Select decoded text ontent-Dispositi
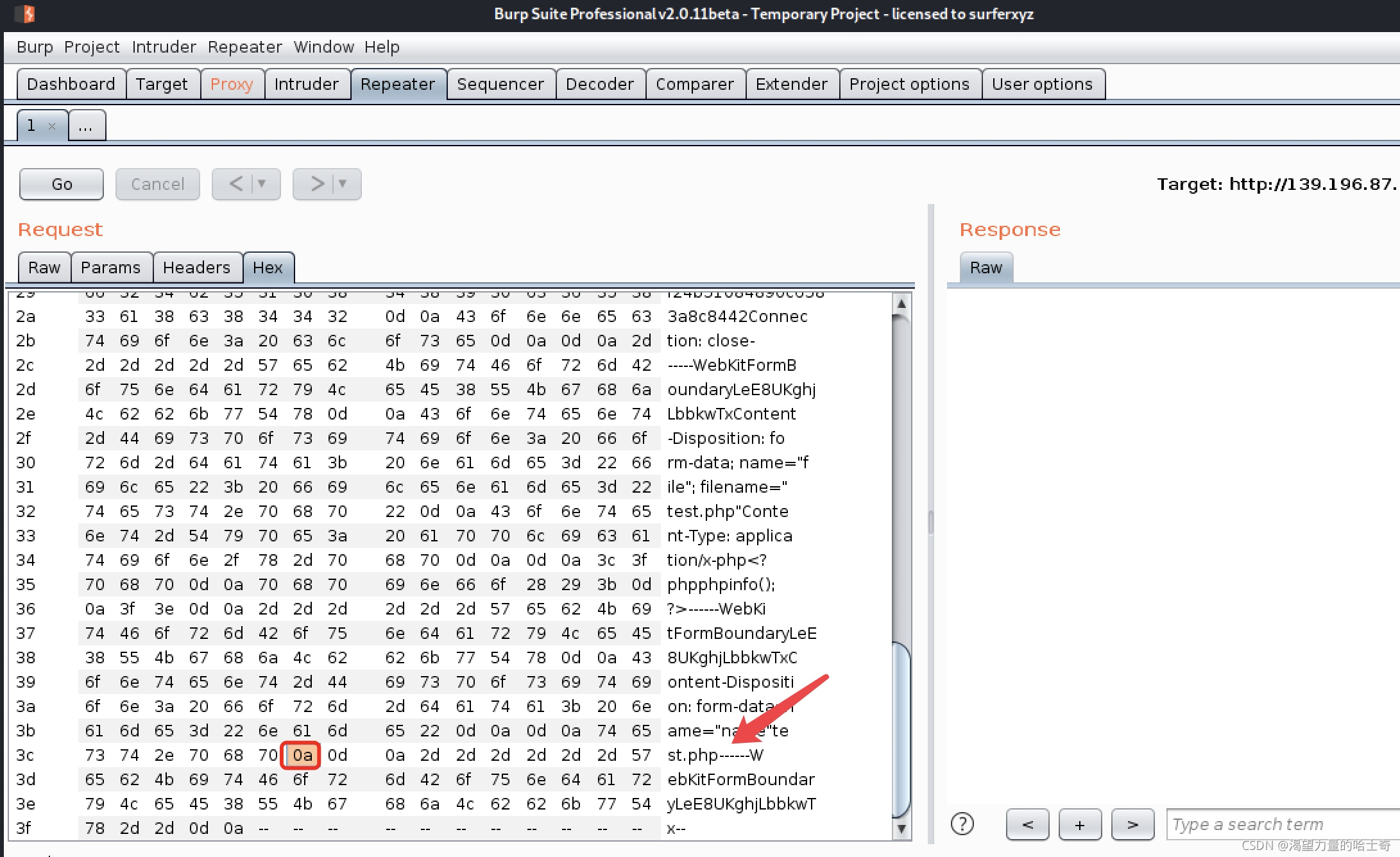 (x=731, y=682)
